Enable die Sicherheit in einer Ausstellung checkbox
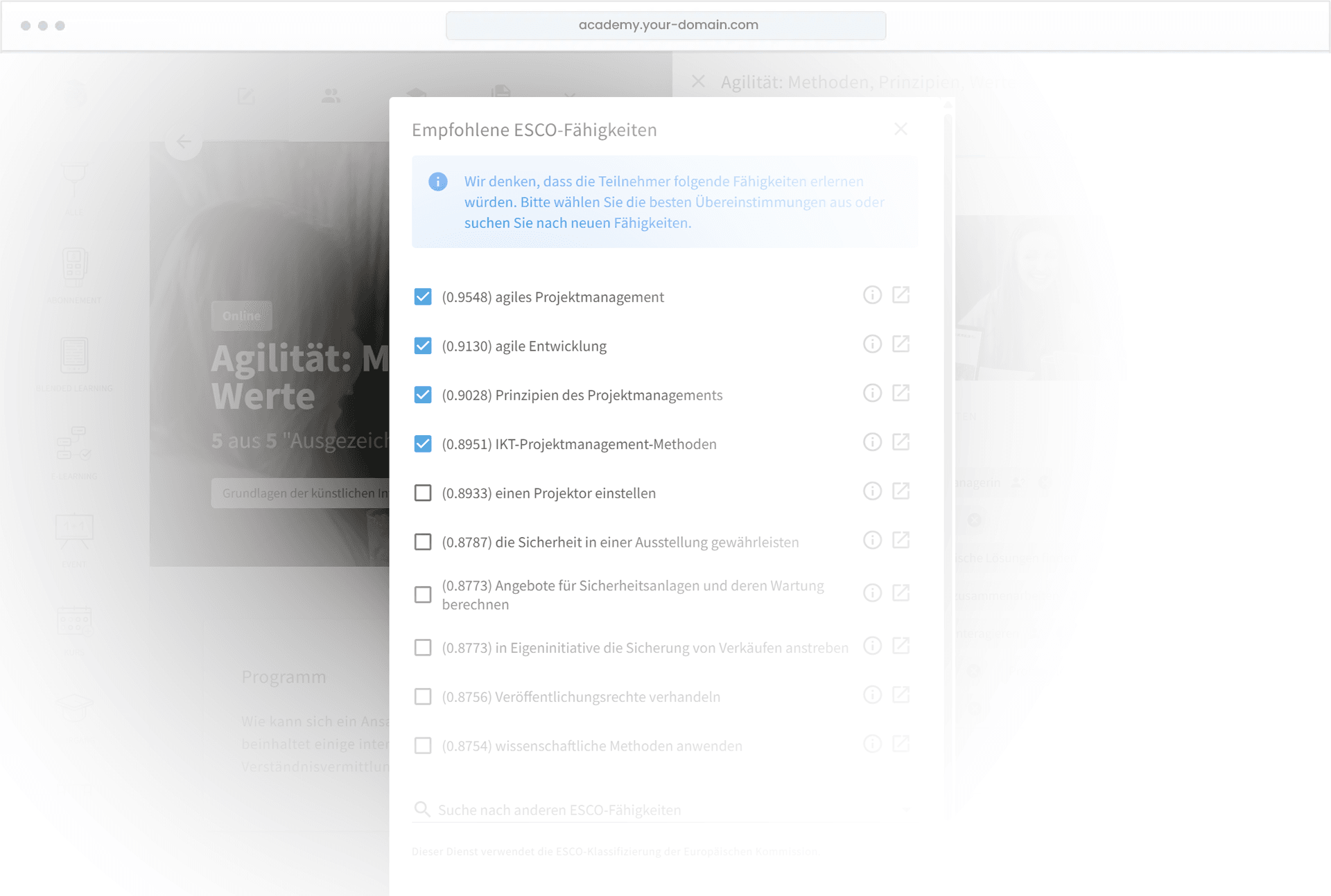 pyautogui.click(x=423, y=542)
